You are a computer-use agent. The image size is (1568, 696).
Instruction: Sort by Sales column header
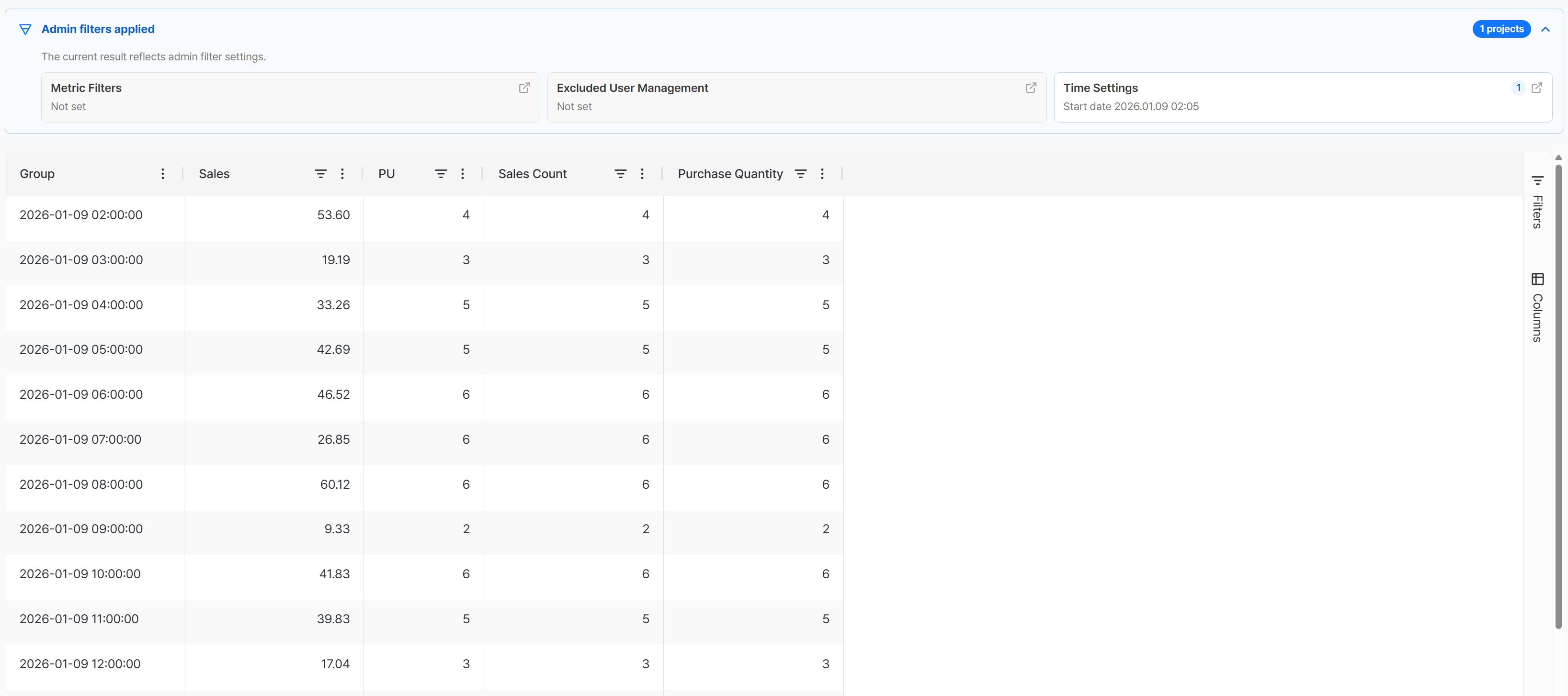click(x=214, y=174)
